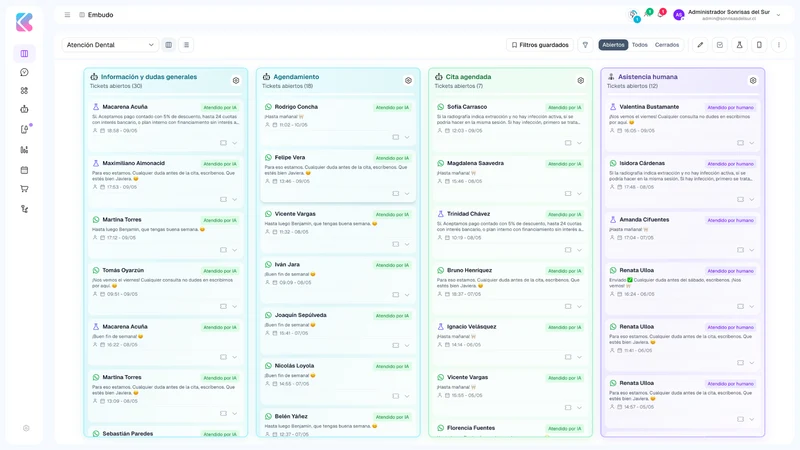
Task: Click the K logo in the sidebar
Action: click(x=24, y=22)
